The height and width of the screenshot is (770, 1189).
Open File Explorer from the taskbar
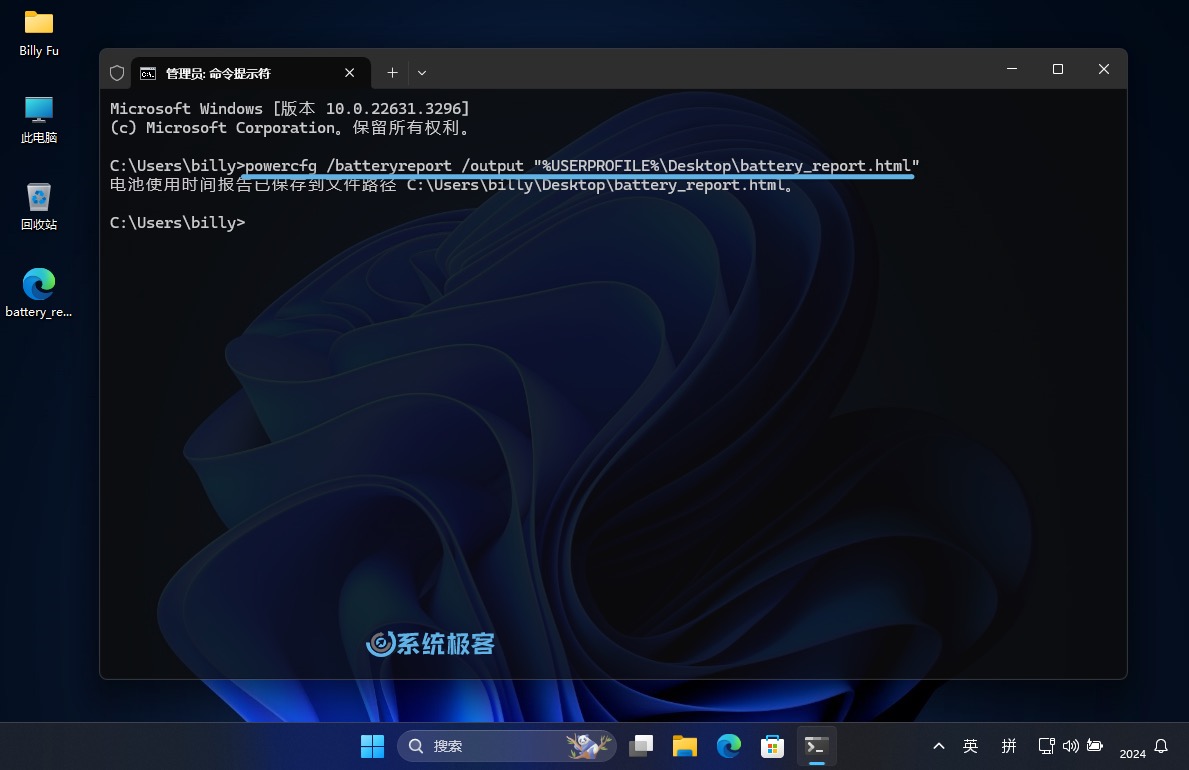tap(684, 746)
